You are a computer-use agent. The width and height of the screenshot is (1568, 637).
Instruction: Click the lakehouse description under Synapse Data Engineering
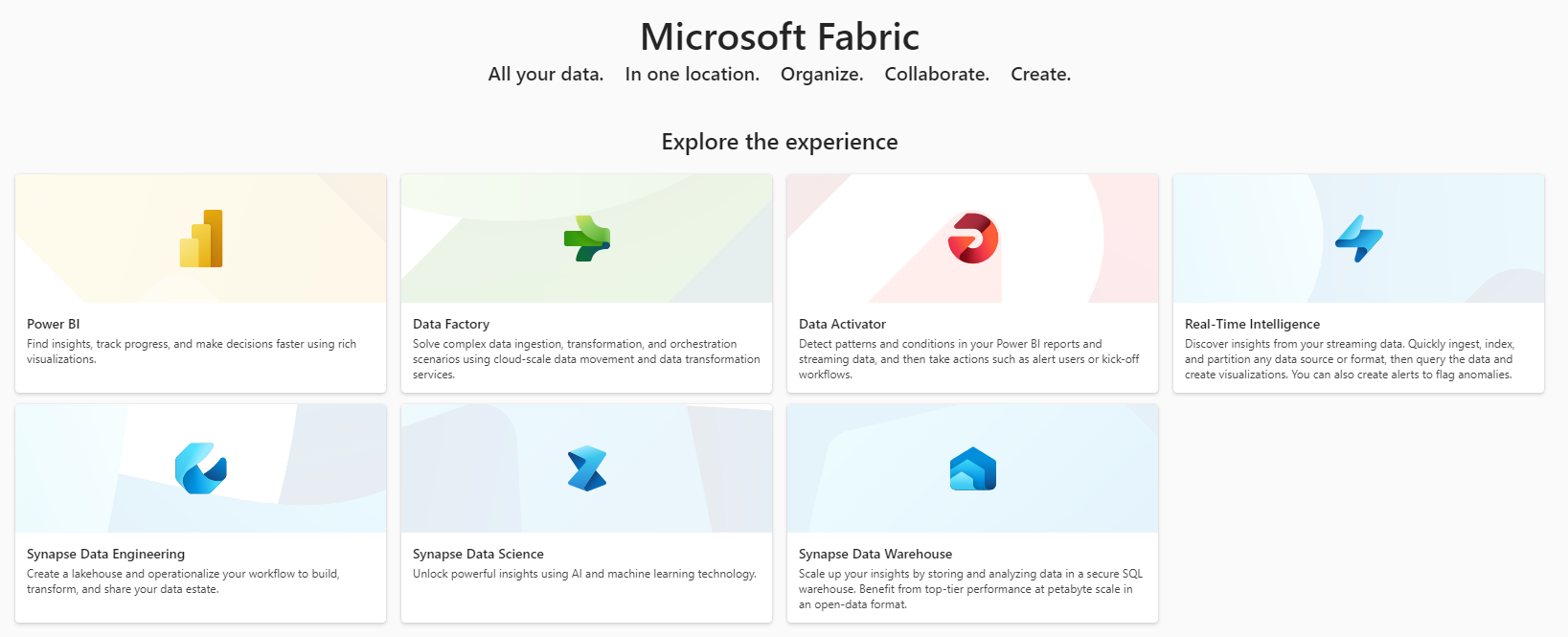click(x=183, y=581)
